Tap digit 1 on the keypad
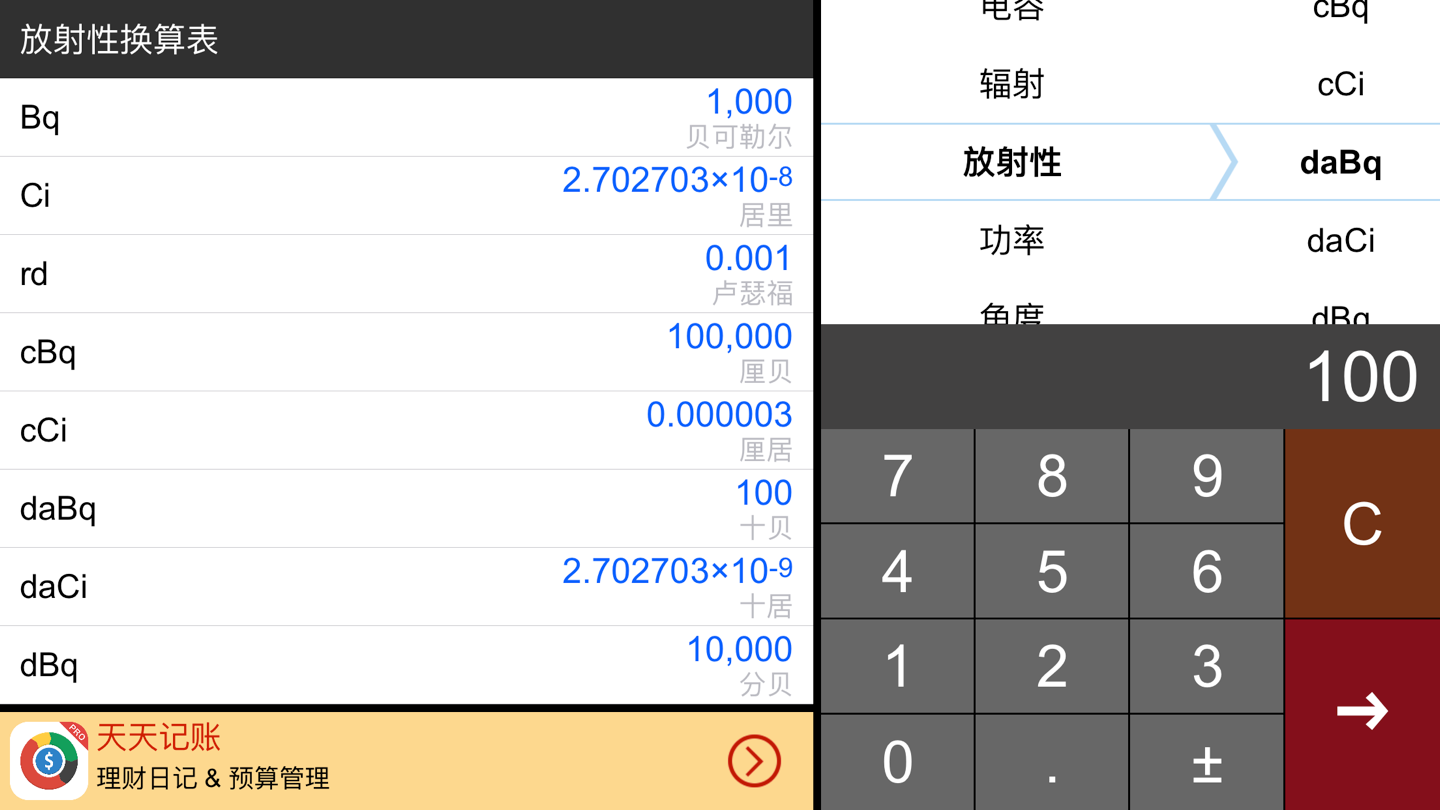1440x810 pixels. pyautogui.click(x=897, y=666)
